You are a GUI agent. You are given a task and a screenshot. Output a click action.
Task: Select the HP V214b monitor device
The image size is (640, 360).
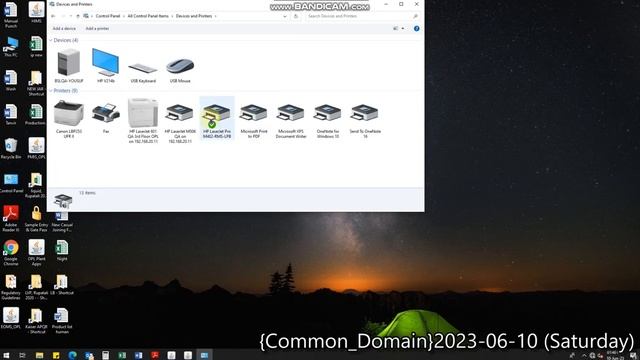tap(106, 65)
